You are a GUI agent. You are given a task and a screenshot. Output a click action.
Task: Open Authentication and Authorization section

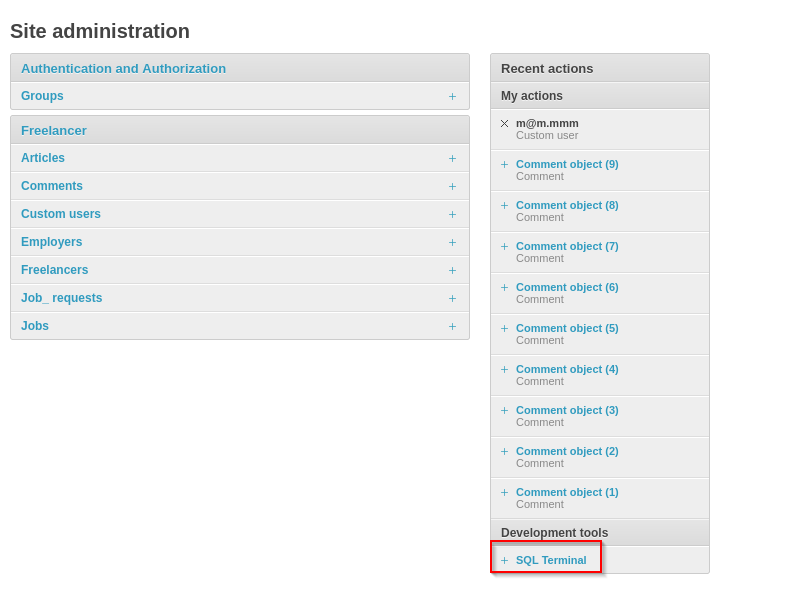click(x=123, y=68)
